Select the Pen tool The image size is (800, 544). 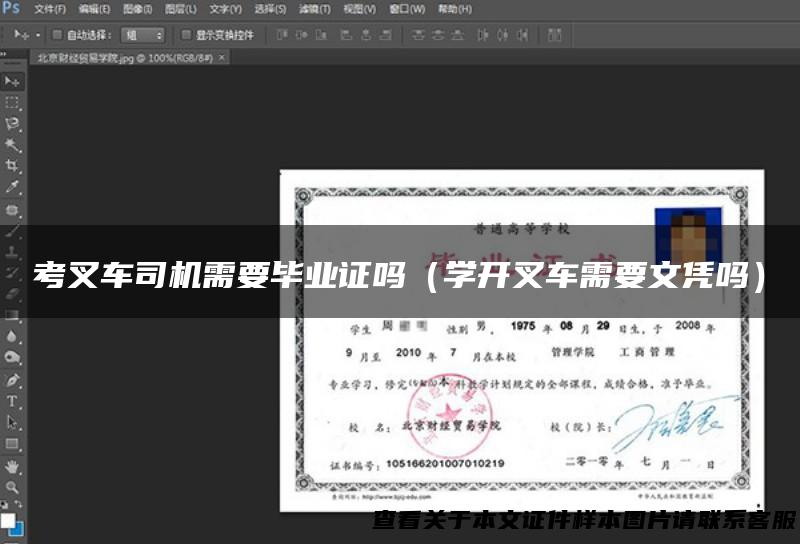tap(13, 380)
